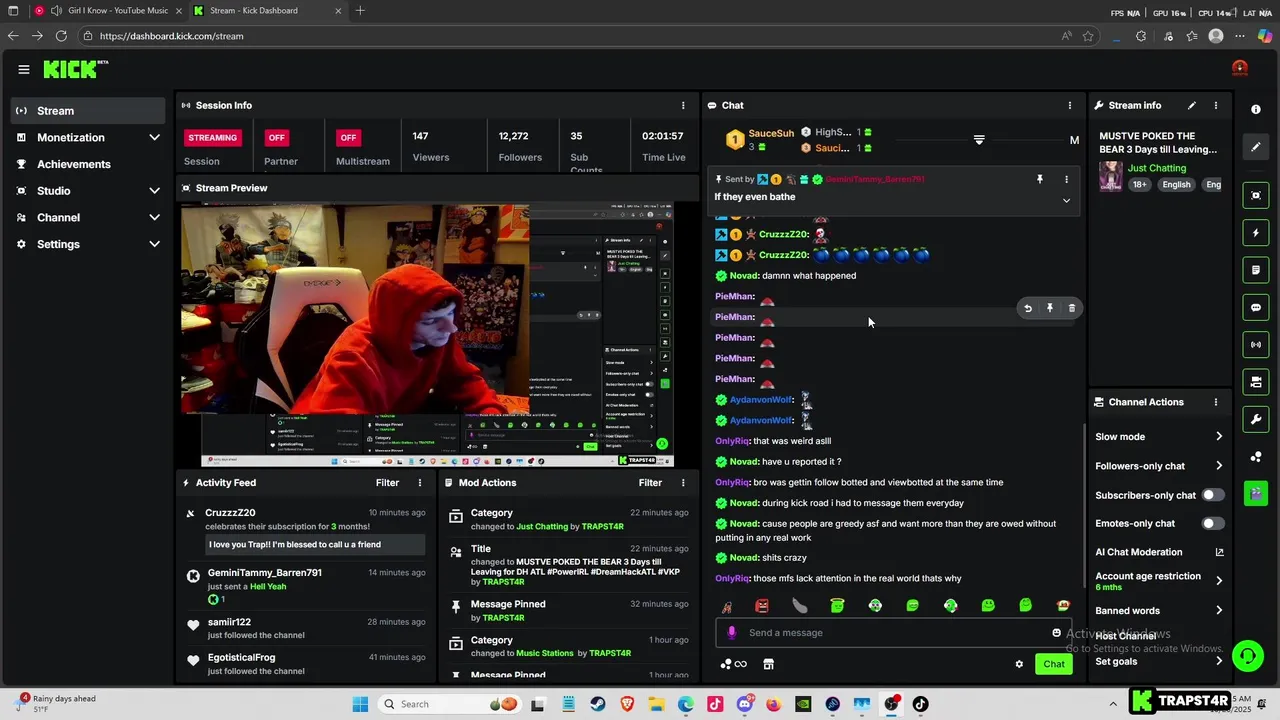Click the profile avatar at top right
The height and width of the screenshot is (720, 1280).
point(1240,68)
